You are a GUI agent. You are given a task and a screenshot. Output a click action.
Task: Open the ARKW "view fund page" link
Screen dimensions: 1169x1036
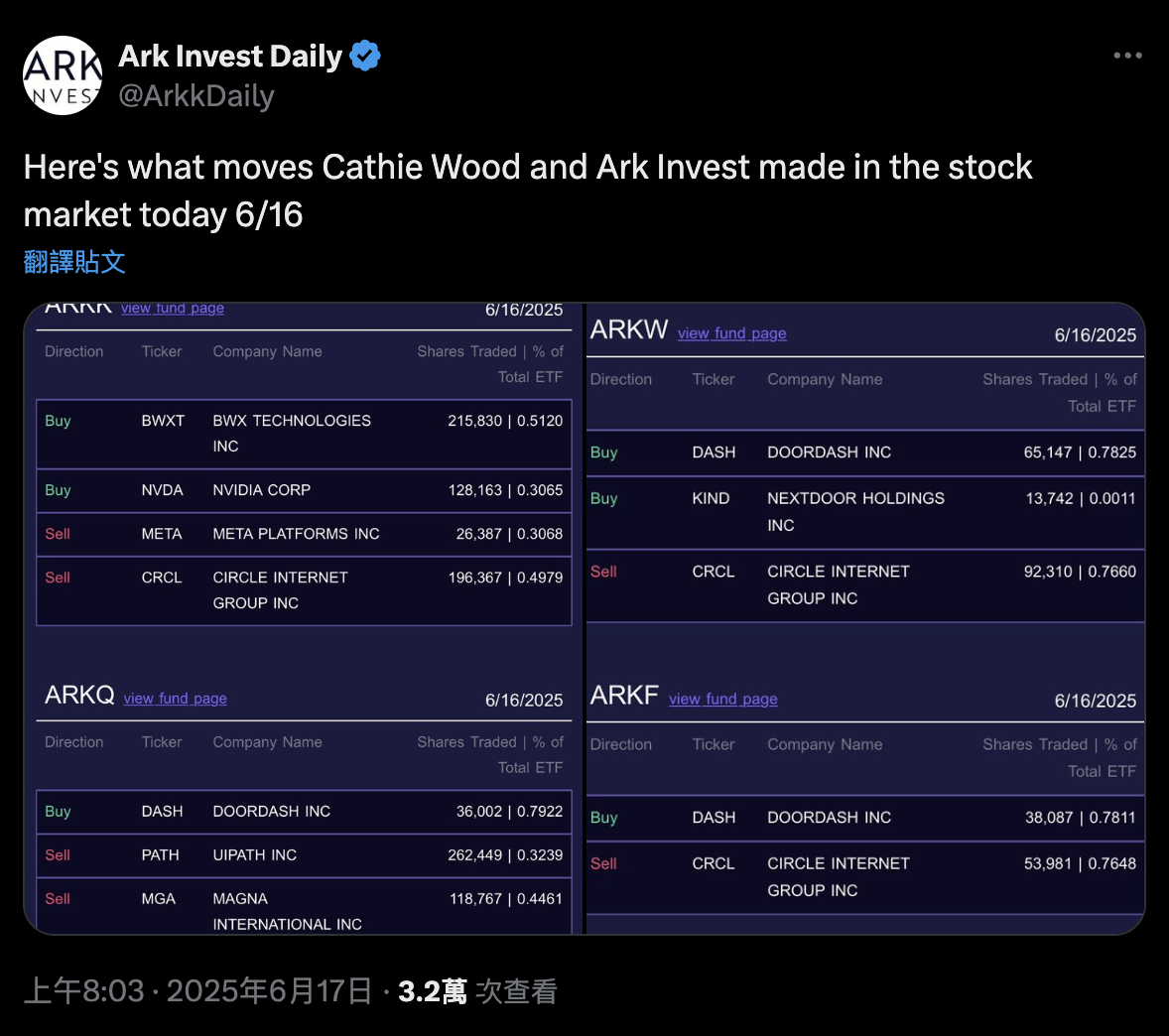pos(731,333)
